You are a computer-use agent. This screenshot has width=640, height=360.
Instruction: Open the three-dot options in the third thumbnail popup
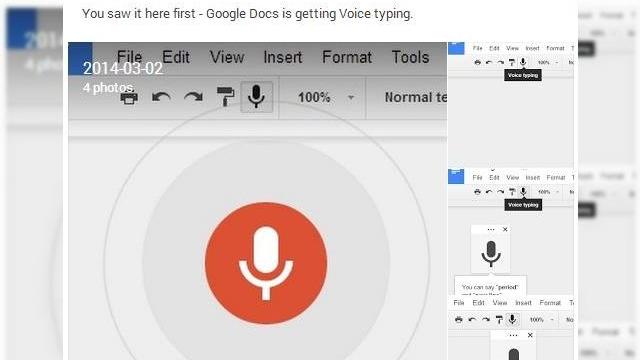click(513, 335)
